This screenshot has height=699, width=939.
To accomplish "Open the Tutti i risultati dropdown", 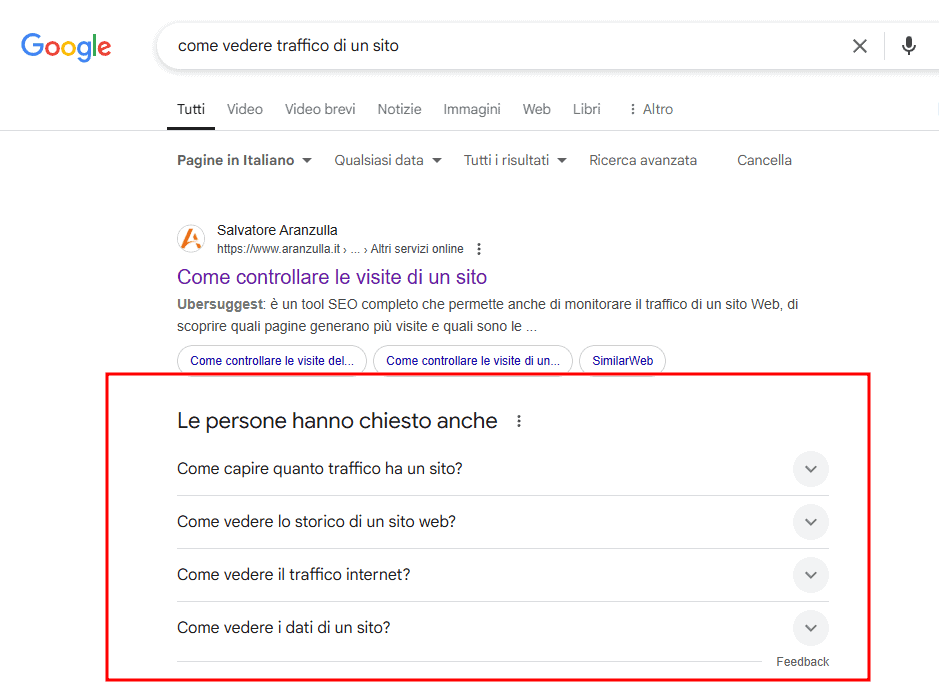I will coord(515,160).
